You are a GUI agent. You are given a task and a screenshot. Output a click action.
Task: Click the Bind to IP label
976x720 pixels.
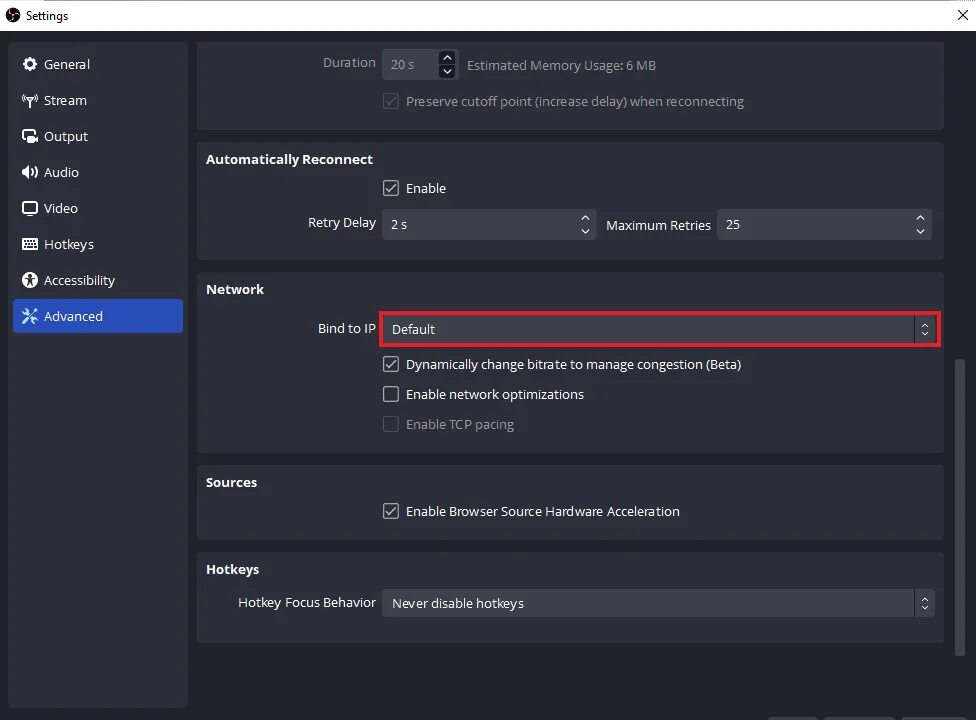(347, 329)
